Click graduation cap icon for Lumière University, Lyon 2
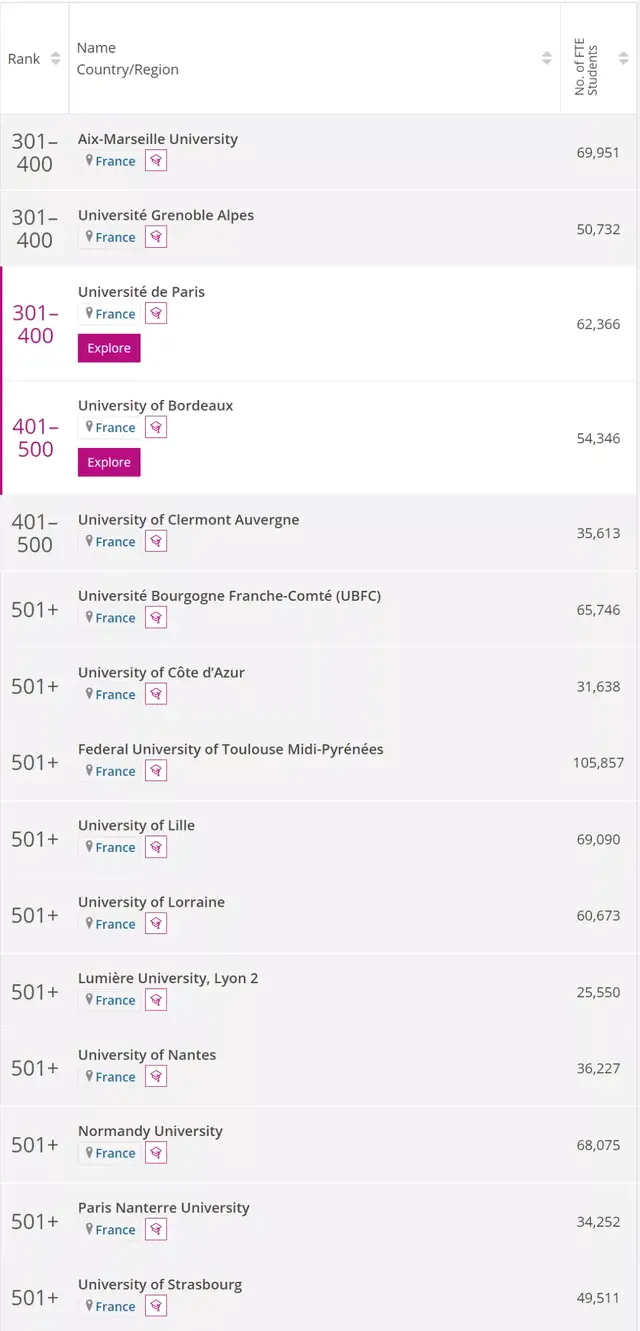Viewport: 640px width, 1331px height. click(156, 1001)
